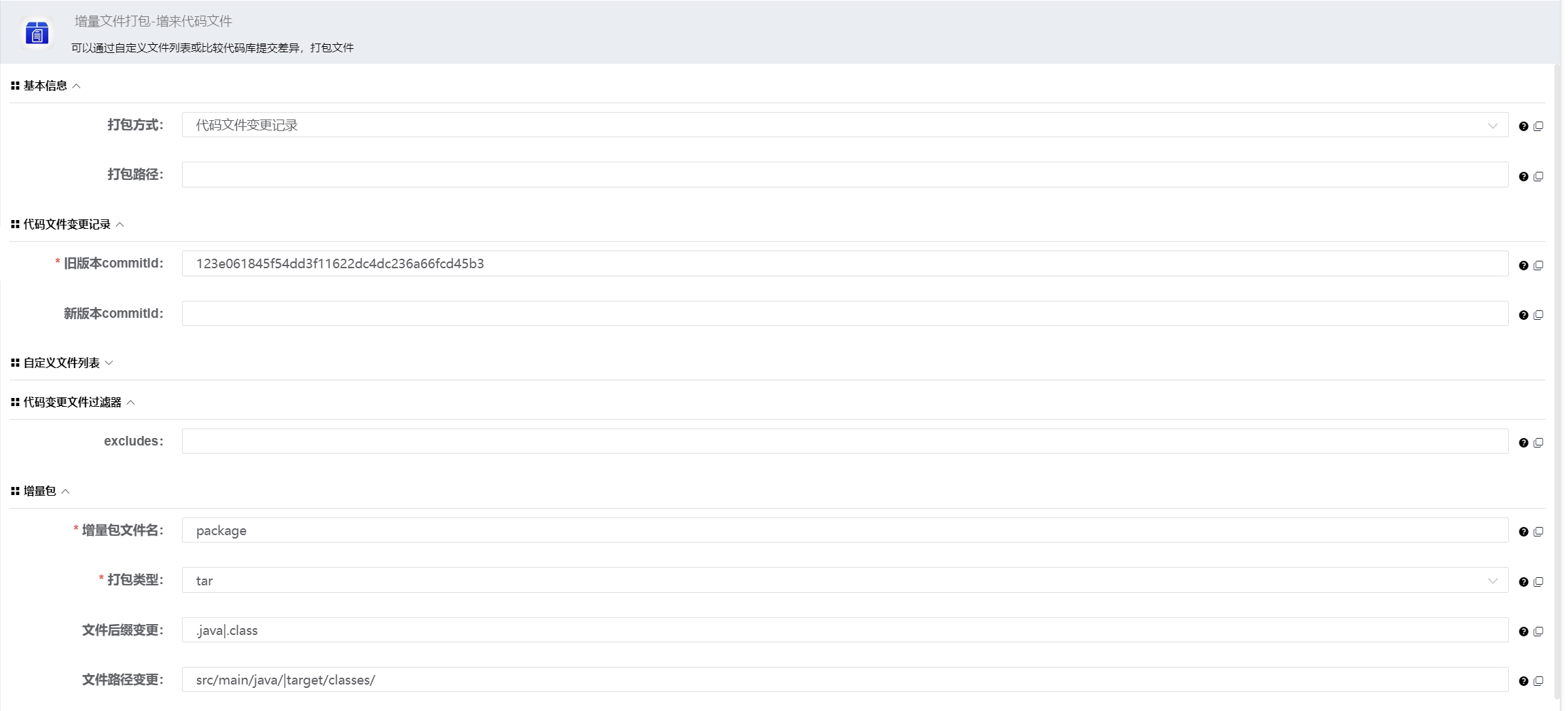Collapse the 增量包 section
Screen dimensions: 1568x711
[x=66, y=491]
